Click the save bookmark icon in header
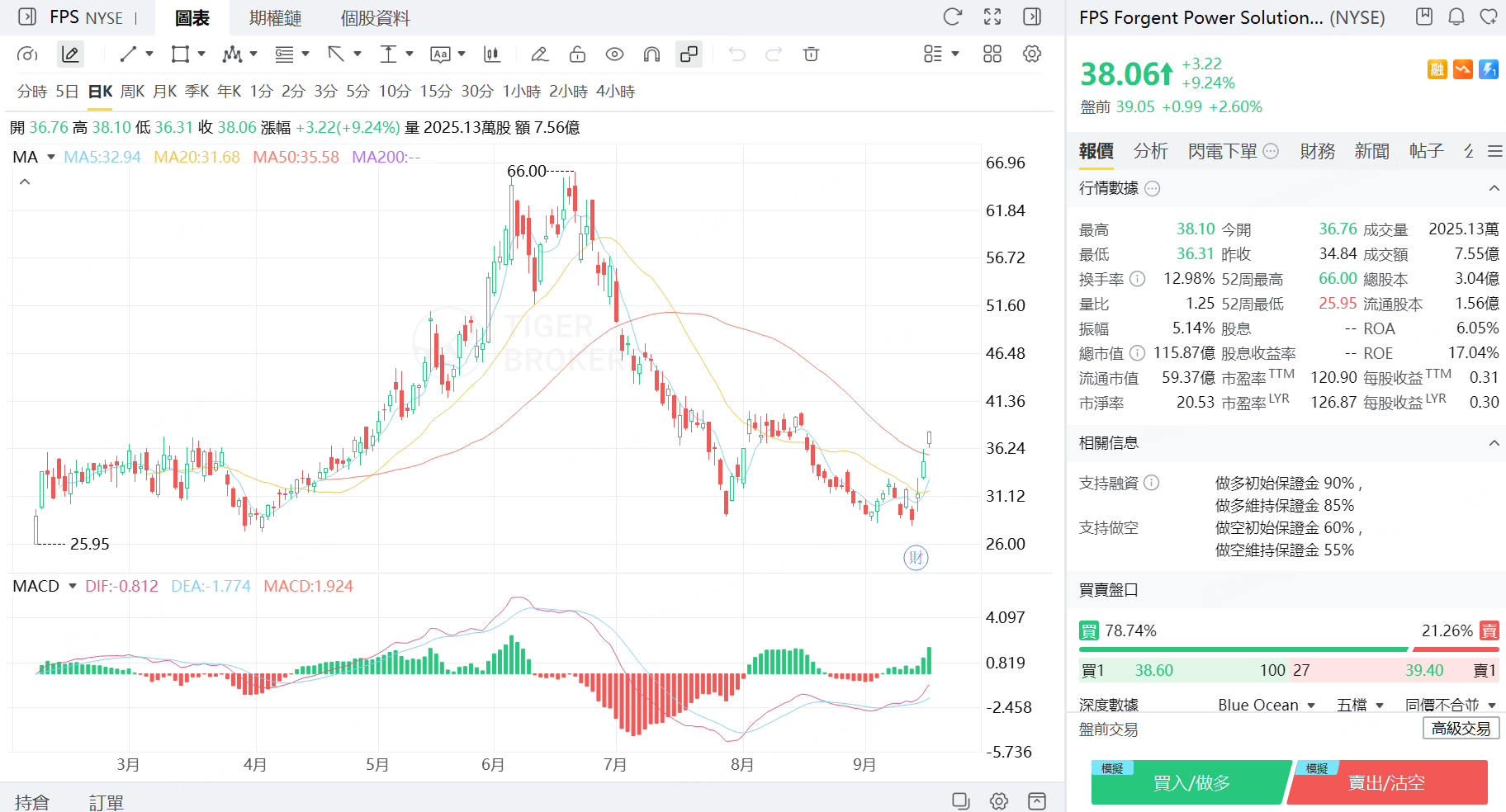Screen dimensions: 1506x812 1424,17
